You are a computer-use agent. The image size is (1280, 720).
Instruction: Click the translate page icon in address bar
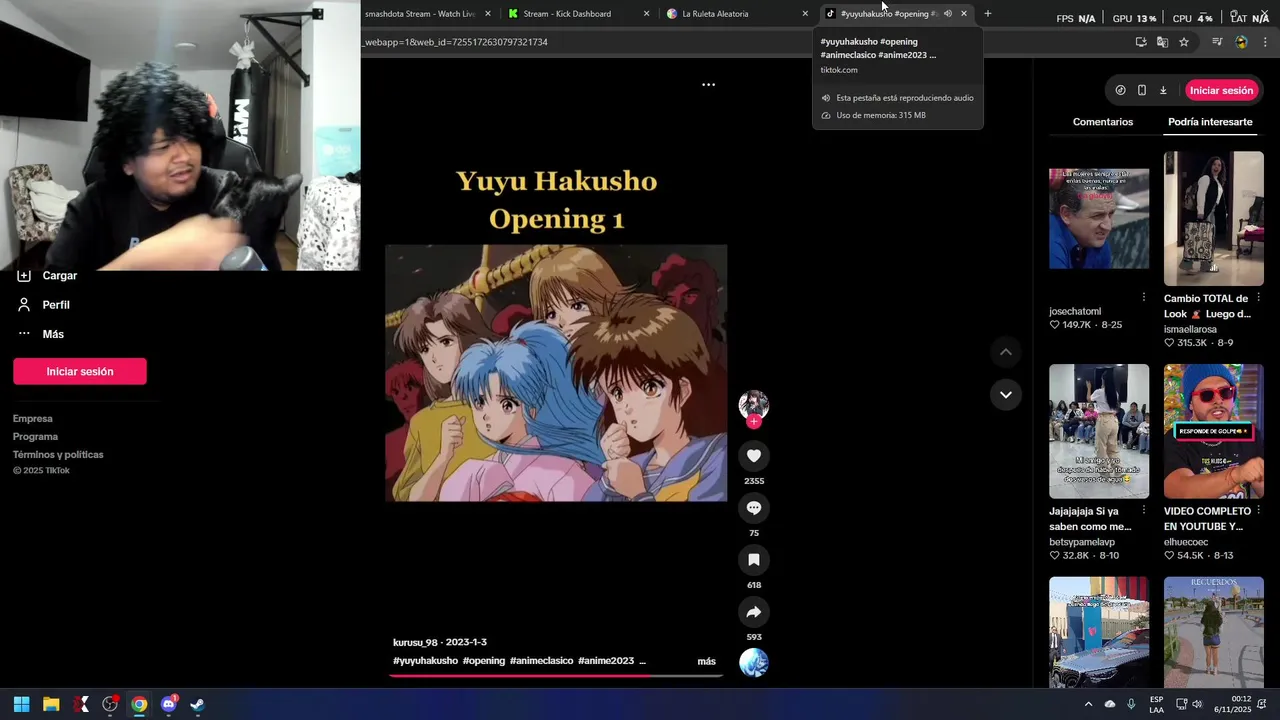pos(1162,42)
